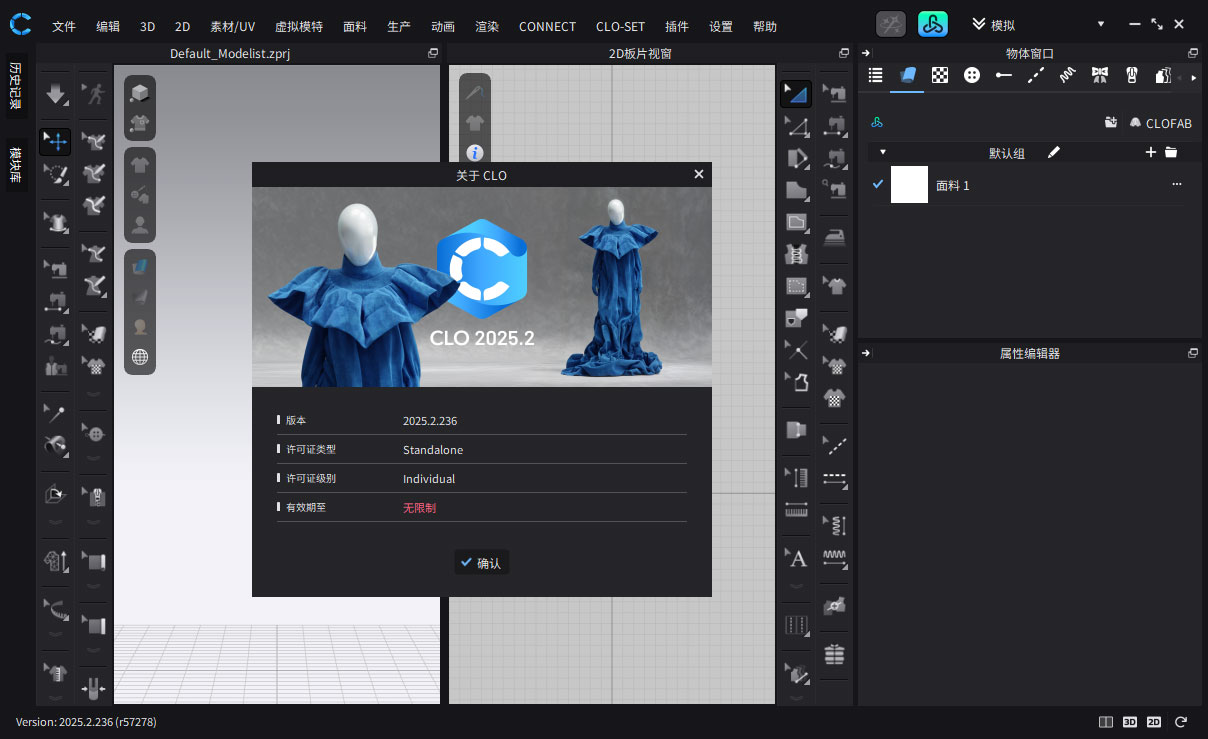Switch to 2D-only layout in status bar

1154,721
